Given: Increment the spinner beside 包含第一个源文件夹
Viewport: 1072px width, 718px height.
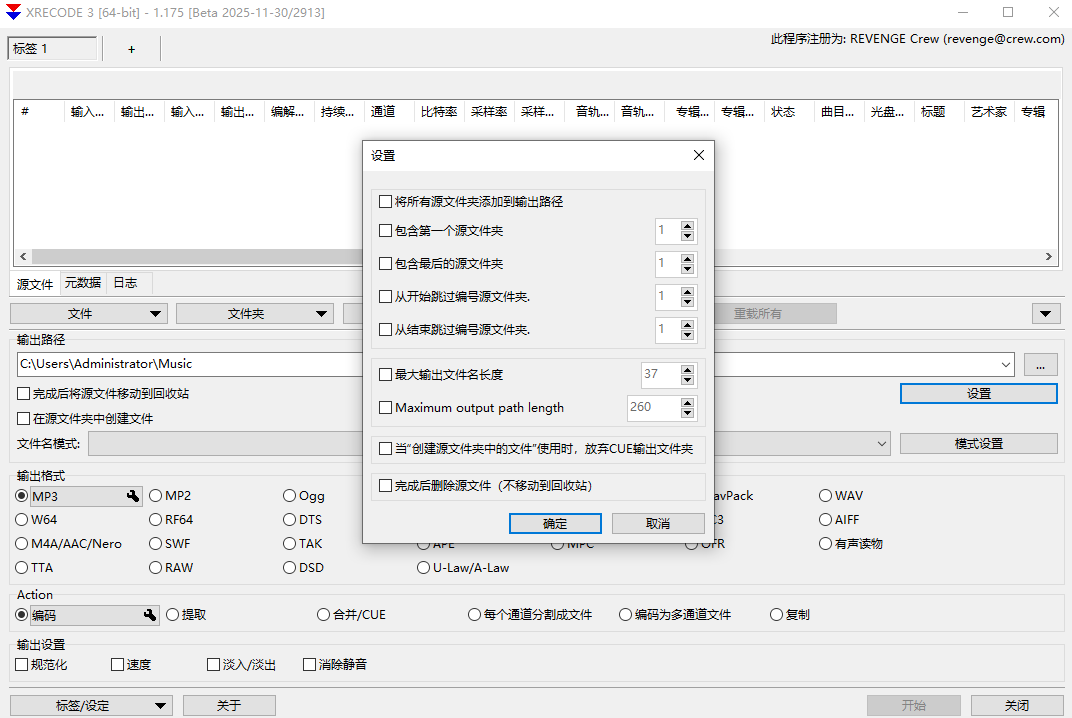Looking at the screenshot, I should coord(686,226).
